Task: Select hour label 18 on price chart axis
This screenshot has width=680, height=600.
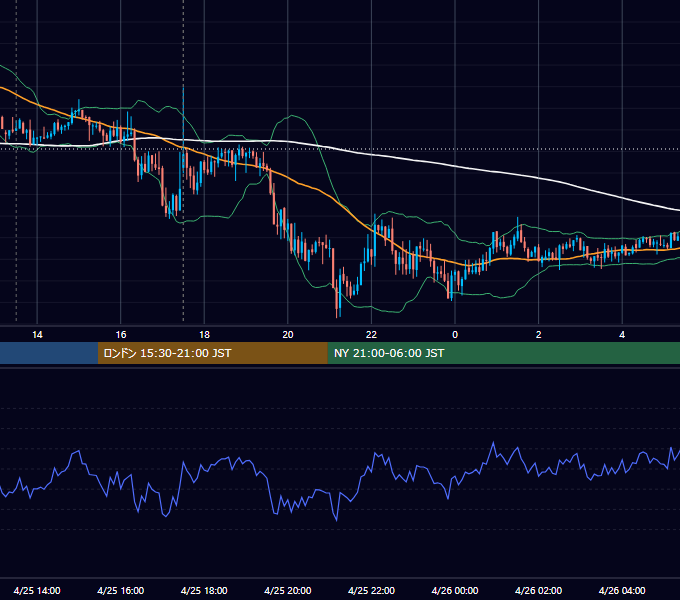Action: click(x=204, y=335)
